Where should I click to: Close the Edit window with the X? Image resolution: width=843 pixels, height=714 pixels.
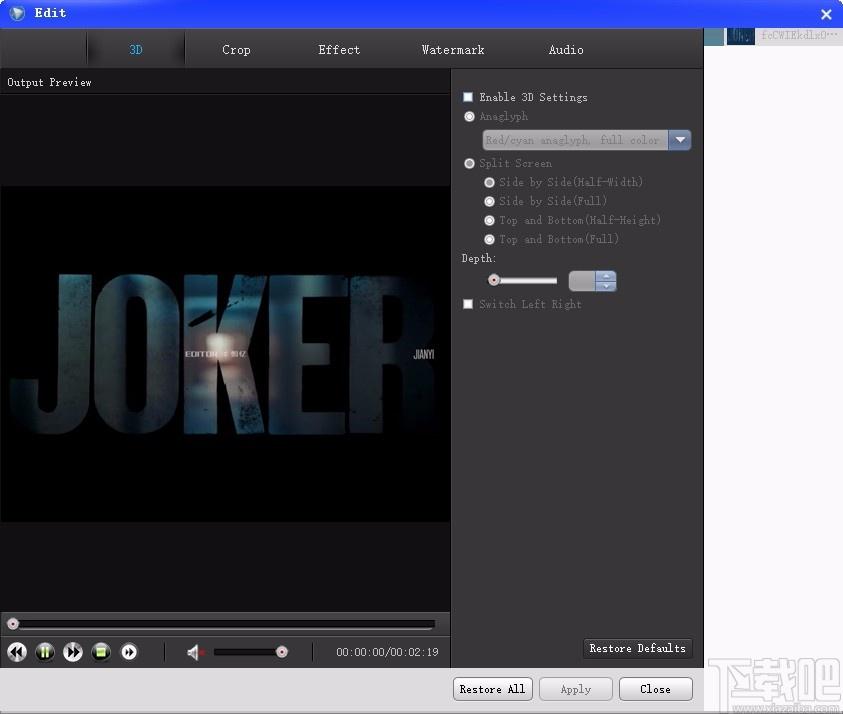tap(826, 14)
